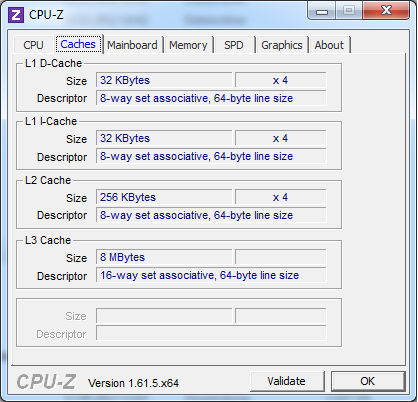Click the Validate button
Viewport: 418px width, 402px height.
pos(287,381)
